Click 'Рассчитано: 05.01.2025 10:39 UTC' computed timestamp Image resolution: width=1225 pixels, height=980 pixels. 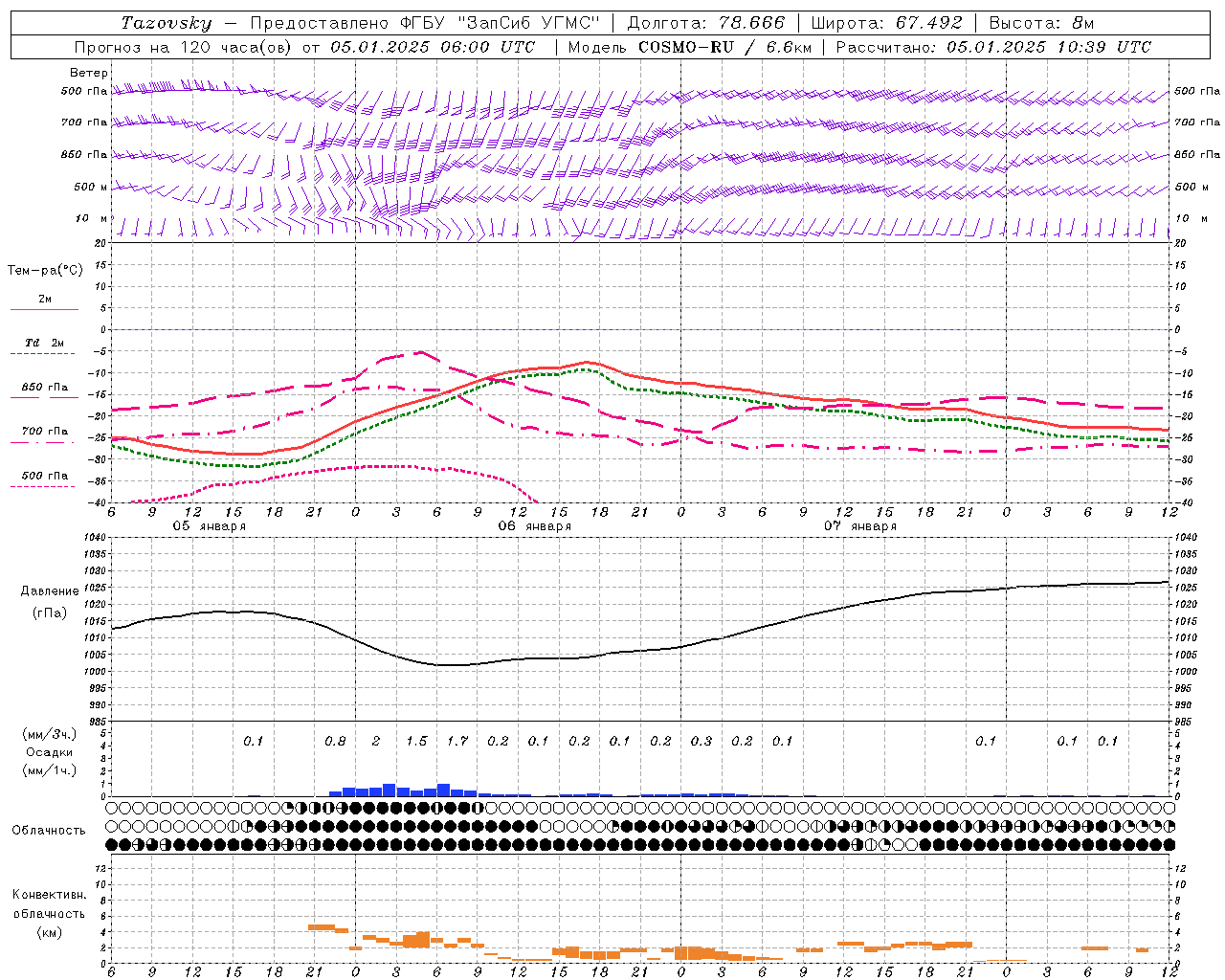[x=993, y=47]
